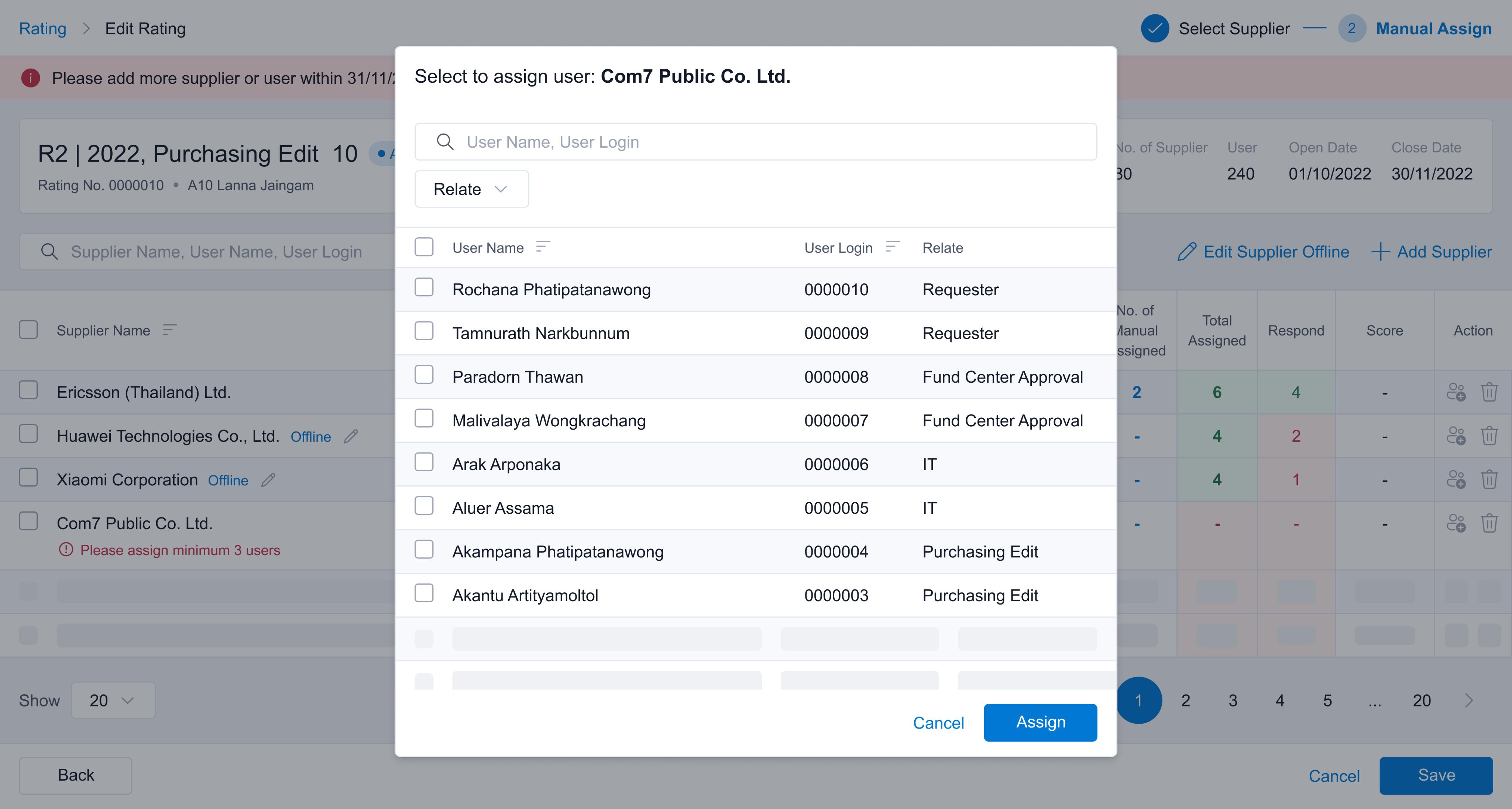
Task: Sort by Supplier Name column icon
Action: pyautogui.click(x=170, y=330)
